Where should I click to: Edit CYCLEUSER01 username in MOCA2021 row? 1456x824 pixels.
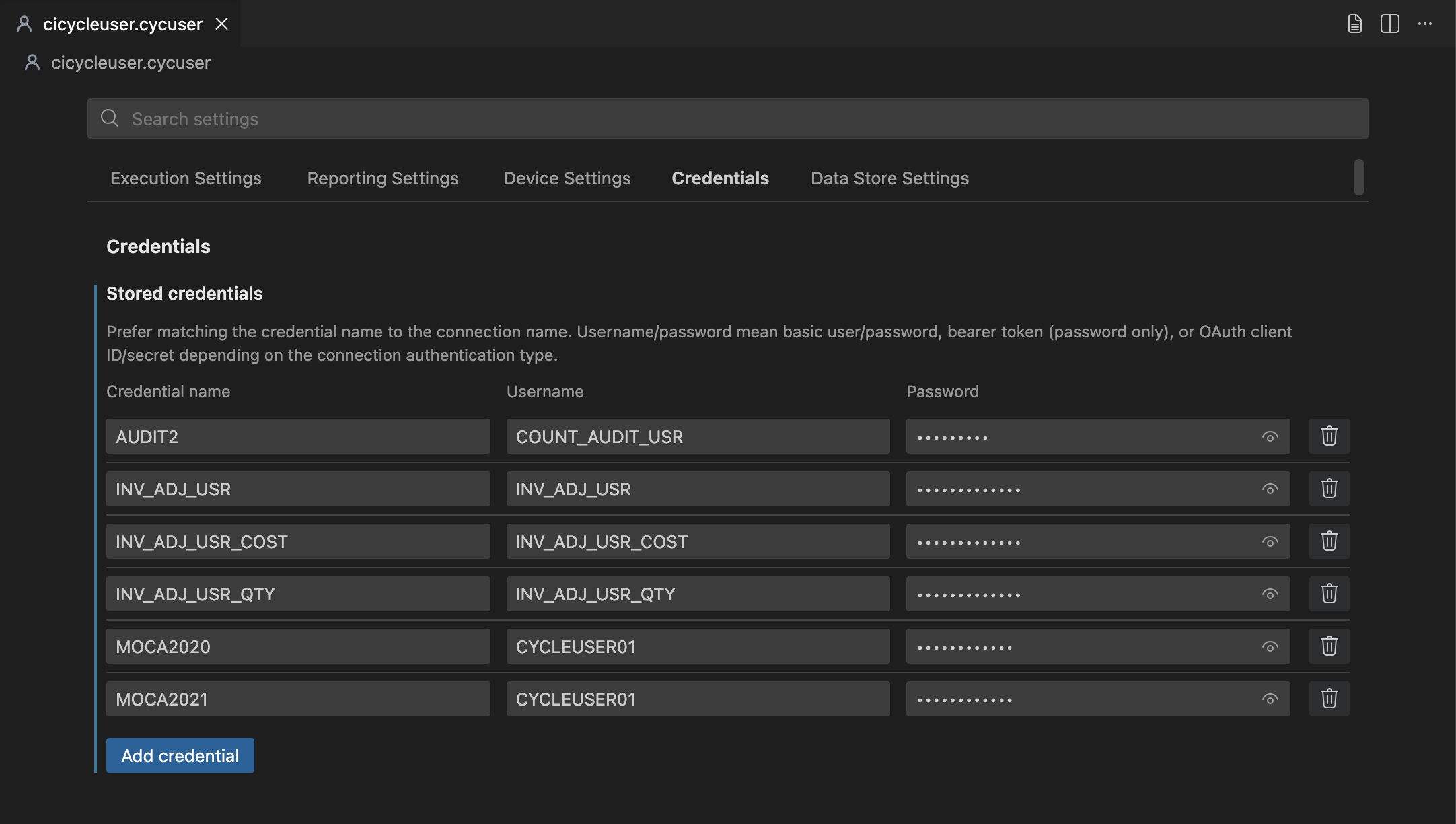[698, 699]
